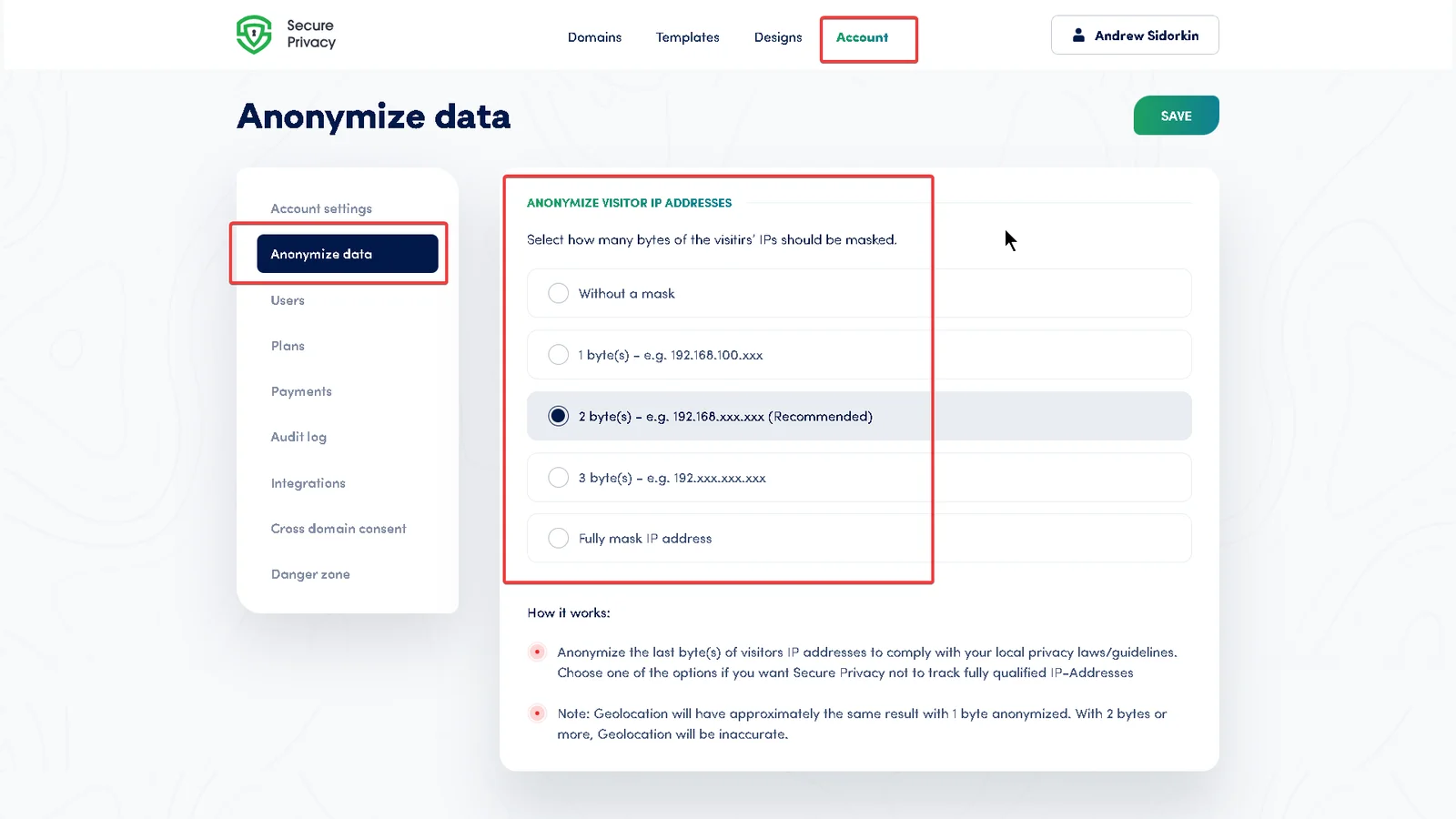Click the user icon next to Andrew Sidorkin
Viewport: 1456px width, 819px height.
pos(1077,35)
